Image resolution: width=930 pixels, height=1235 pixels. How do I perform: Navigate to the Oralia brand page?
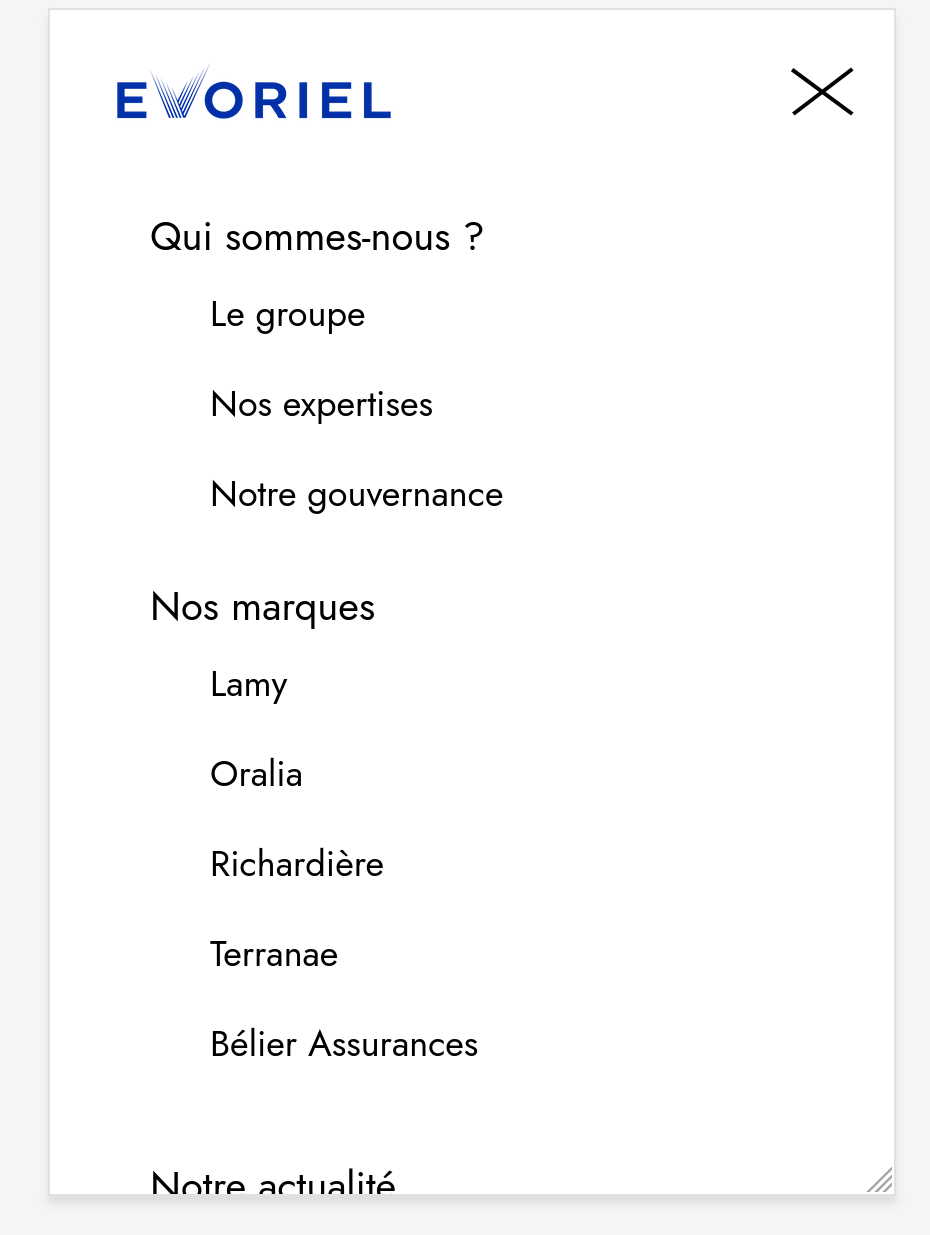point(256,774)
